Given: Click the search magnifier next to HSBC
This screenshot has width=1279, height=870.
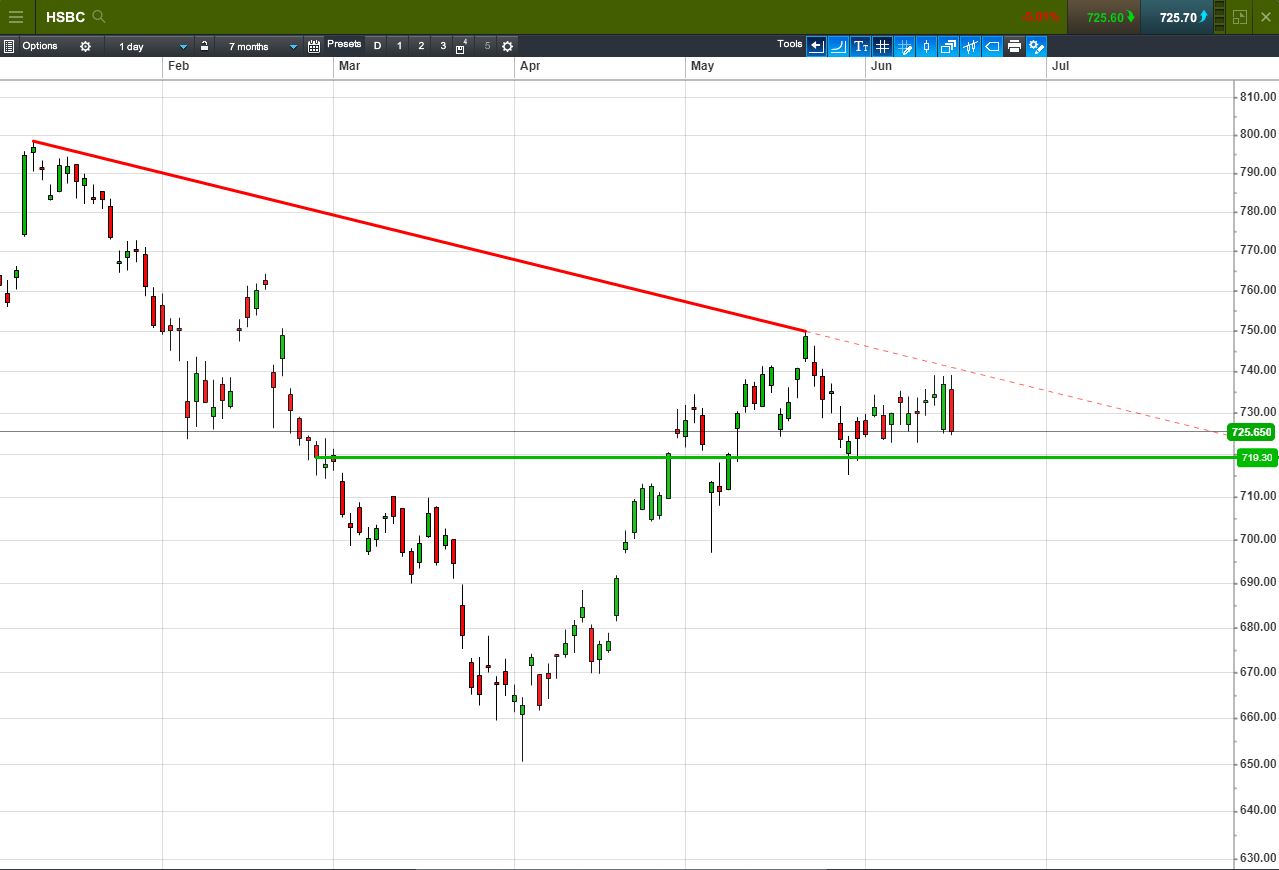Looking at the screenshot, I should click(98, 17).
